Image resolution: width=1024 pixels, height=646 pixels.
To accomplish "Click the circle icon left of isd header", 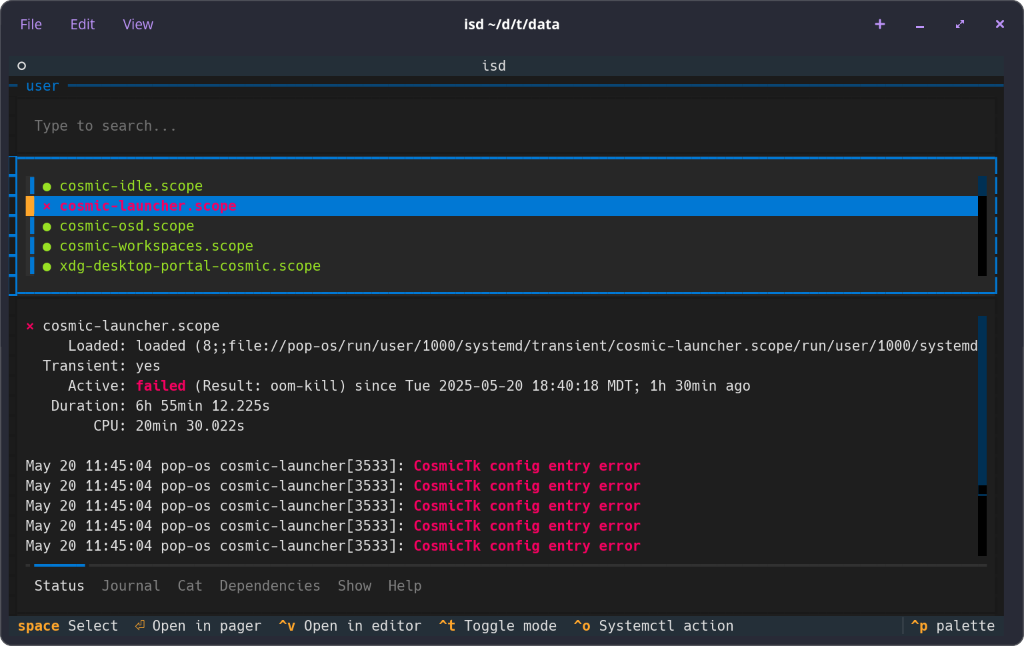I will (22, 65).
